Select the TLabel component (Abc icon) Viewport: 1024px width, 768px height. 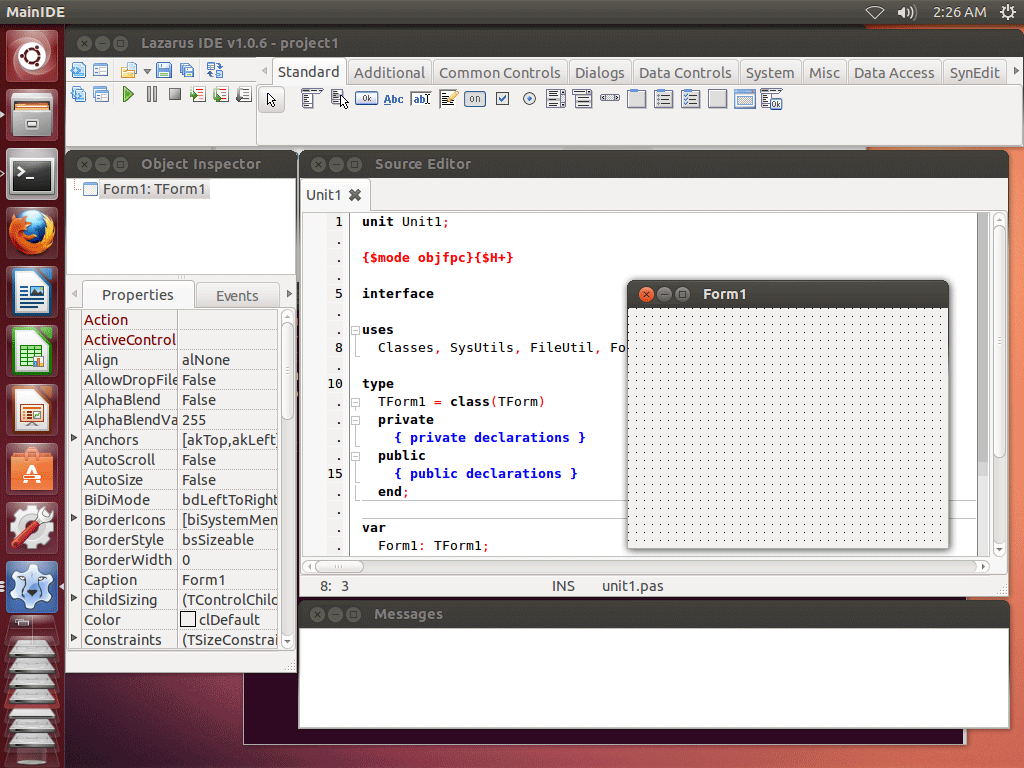point(394,98)
